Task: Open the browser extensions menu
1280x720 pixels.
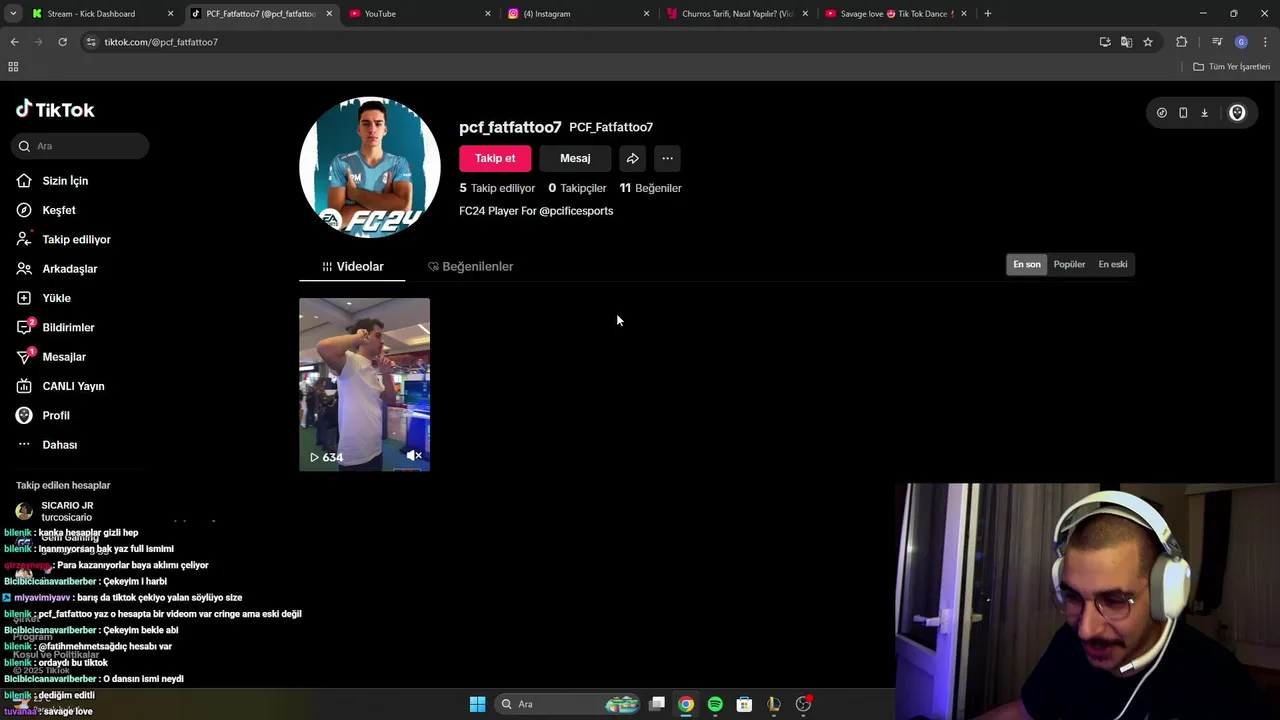Action: pos(1182,42)
